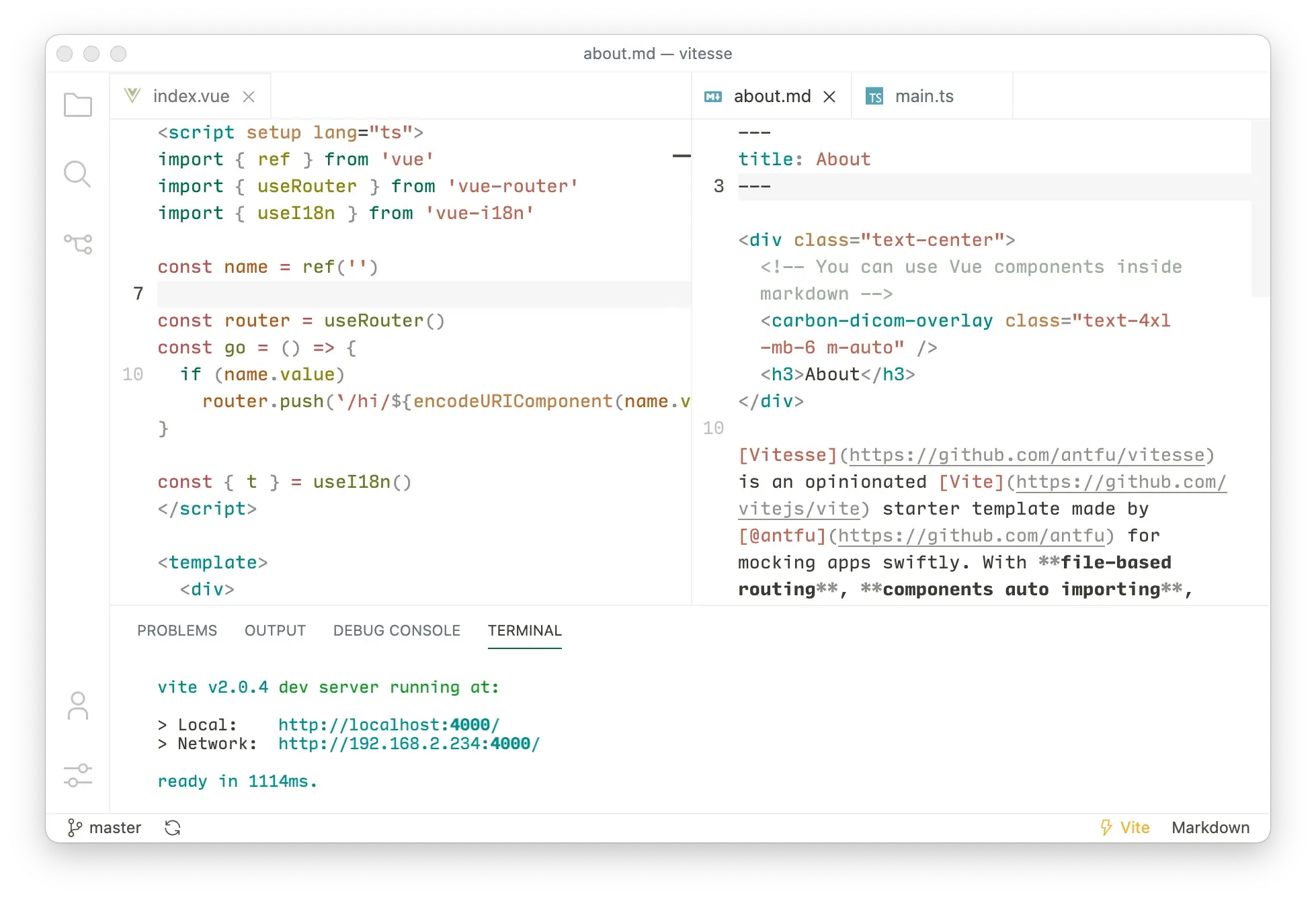Change language mode from Markdown
The height and width of the screenshot is (899, 1316).
click(1210, 828)
